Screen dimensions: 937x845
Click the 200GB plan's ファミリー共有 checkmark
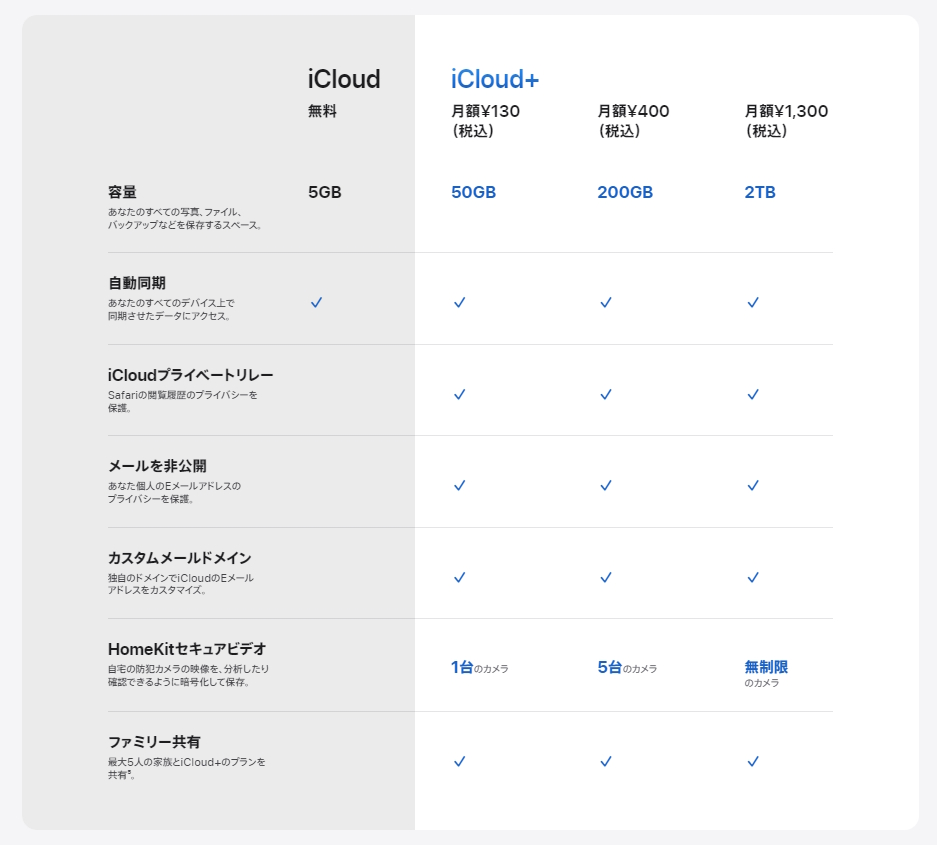coord(605,762)
